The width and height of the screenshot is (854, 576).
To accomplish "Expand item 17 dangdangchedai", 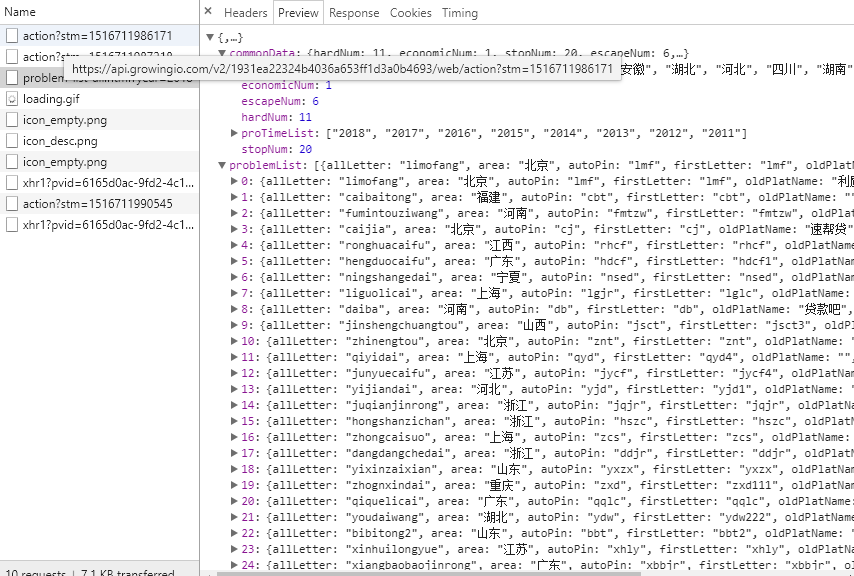I will [234, 453].
